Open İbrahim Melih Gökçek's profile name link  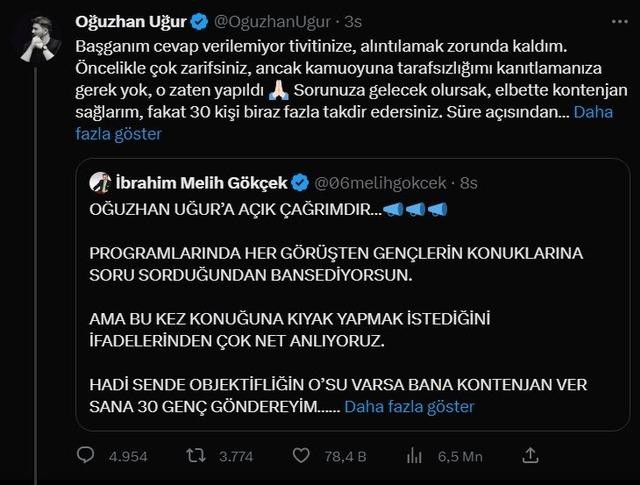pos(202,183)
